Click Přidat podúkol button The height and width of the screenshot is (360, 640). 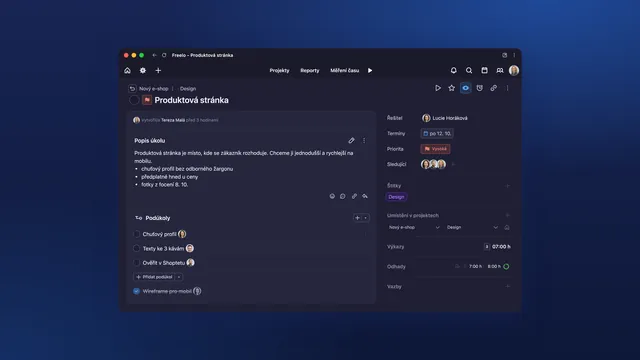(x=154, y=277)
